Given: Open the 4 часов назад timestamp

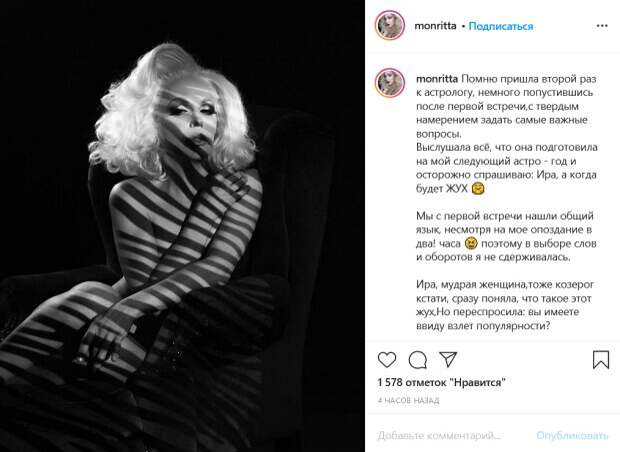Looking at the screenshot, I should pos(408,401).
